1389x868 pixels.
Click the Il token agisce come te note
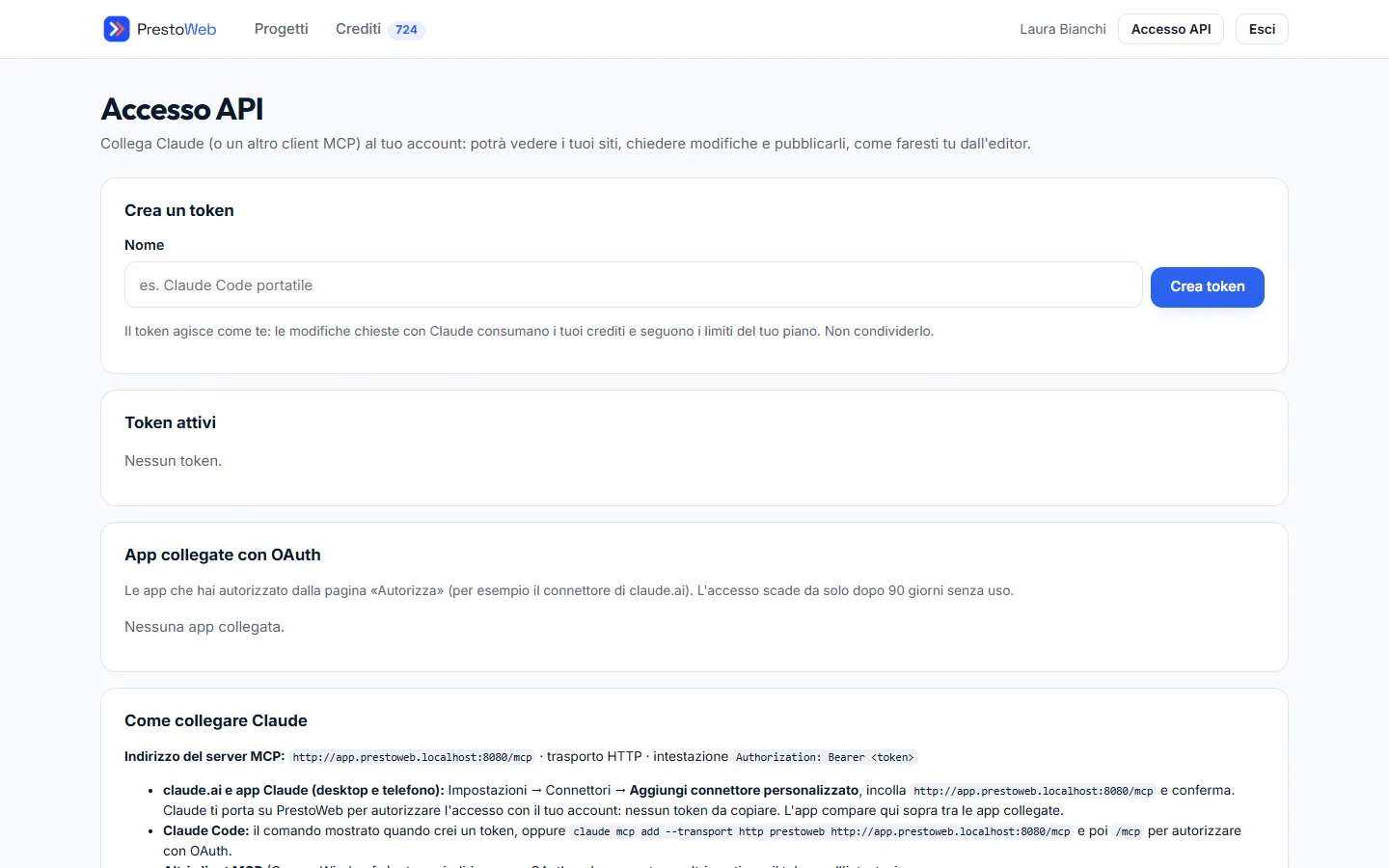point(530,331)
